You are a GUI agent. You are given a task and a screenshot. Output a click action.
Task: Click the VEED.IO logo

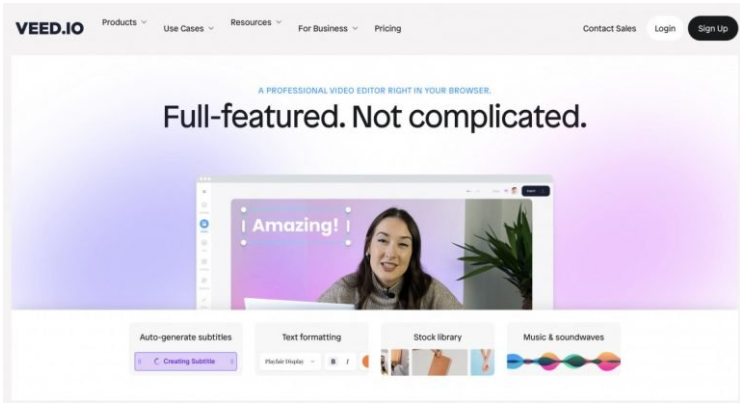pos(50,28)
